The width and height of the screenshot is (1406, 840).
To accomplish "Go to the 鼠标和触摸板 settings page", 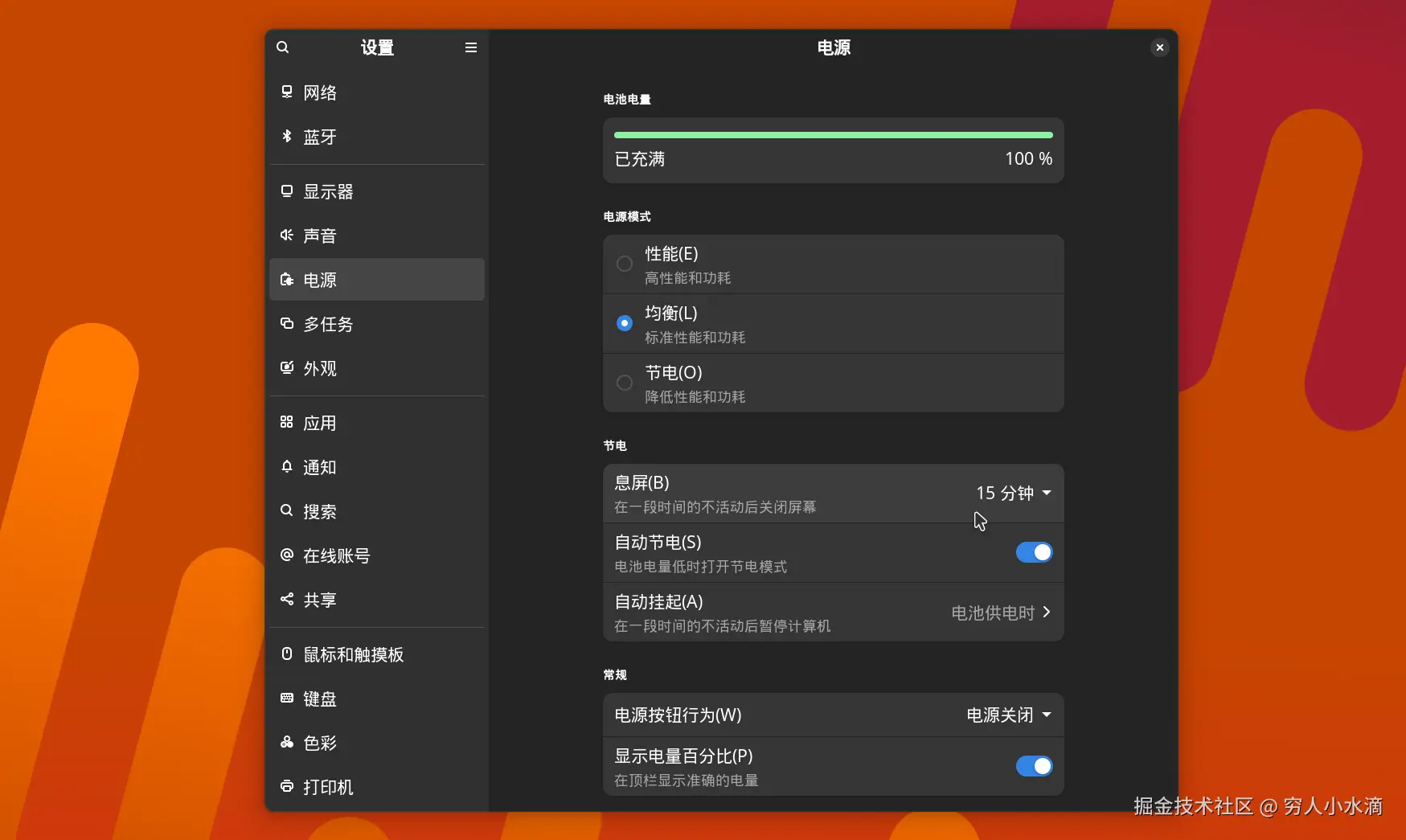I will [377, 654].
